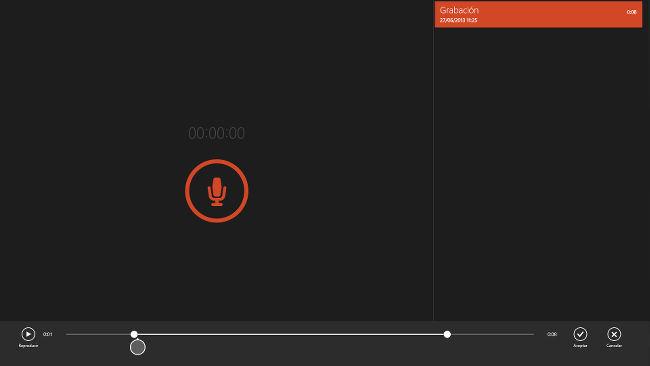650x366 pixels.
Task: Confirm the trim with the Aceptar checkmark
Action: [x=580, y=334]
